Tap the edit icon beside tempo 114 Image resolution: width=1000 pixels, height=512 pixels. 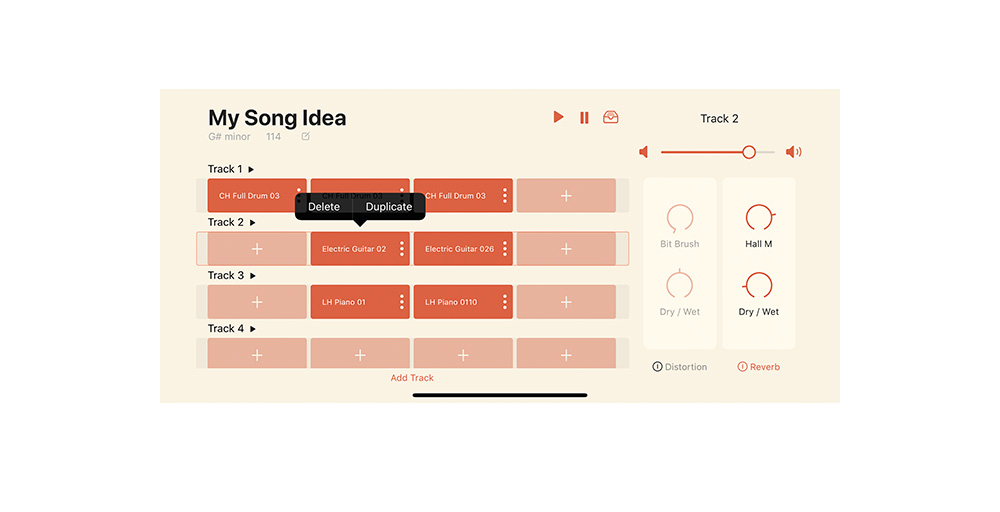click(306, 136)
